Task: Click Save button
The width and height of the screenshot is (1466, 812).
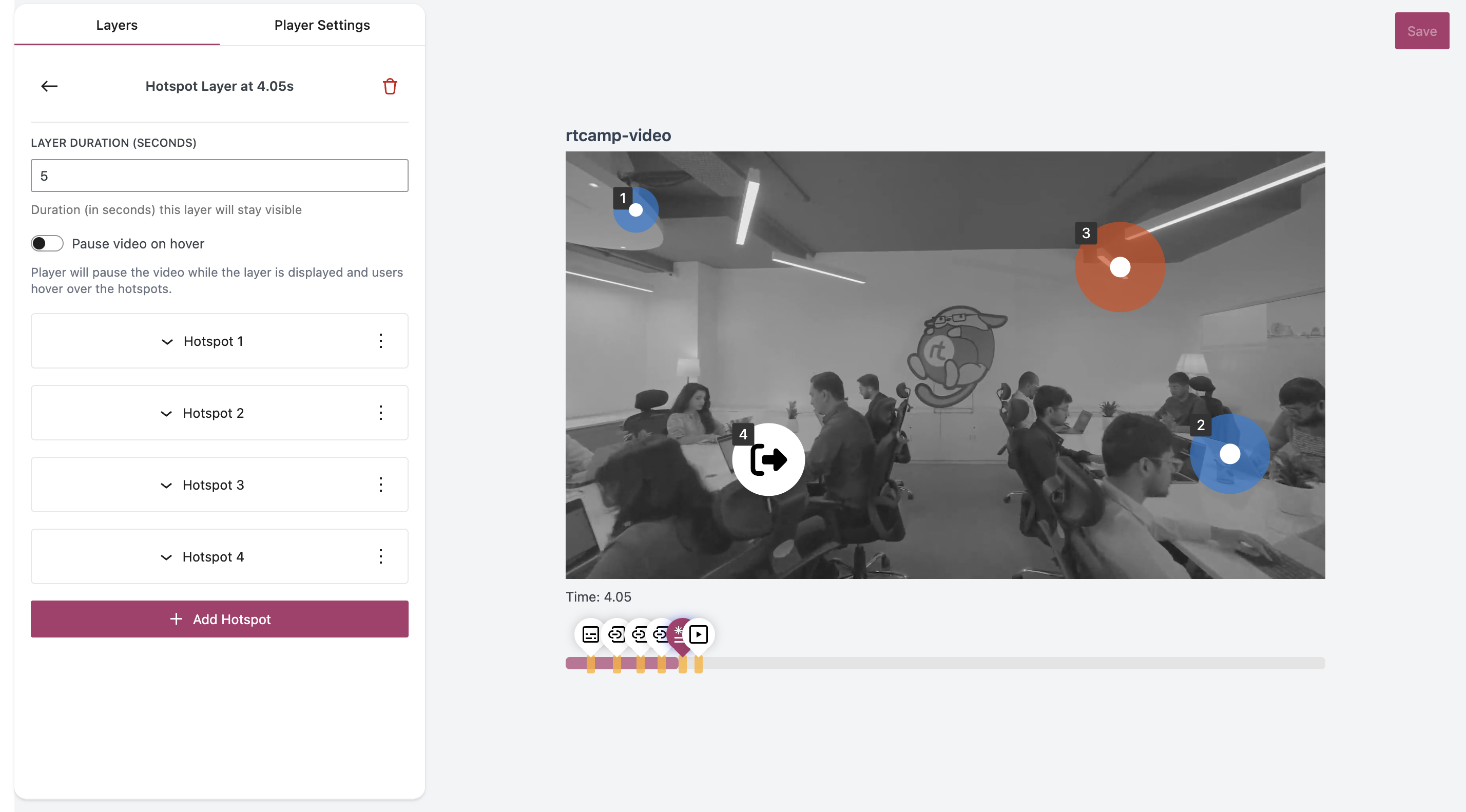Action: click(1421, 30)
